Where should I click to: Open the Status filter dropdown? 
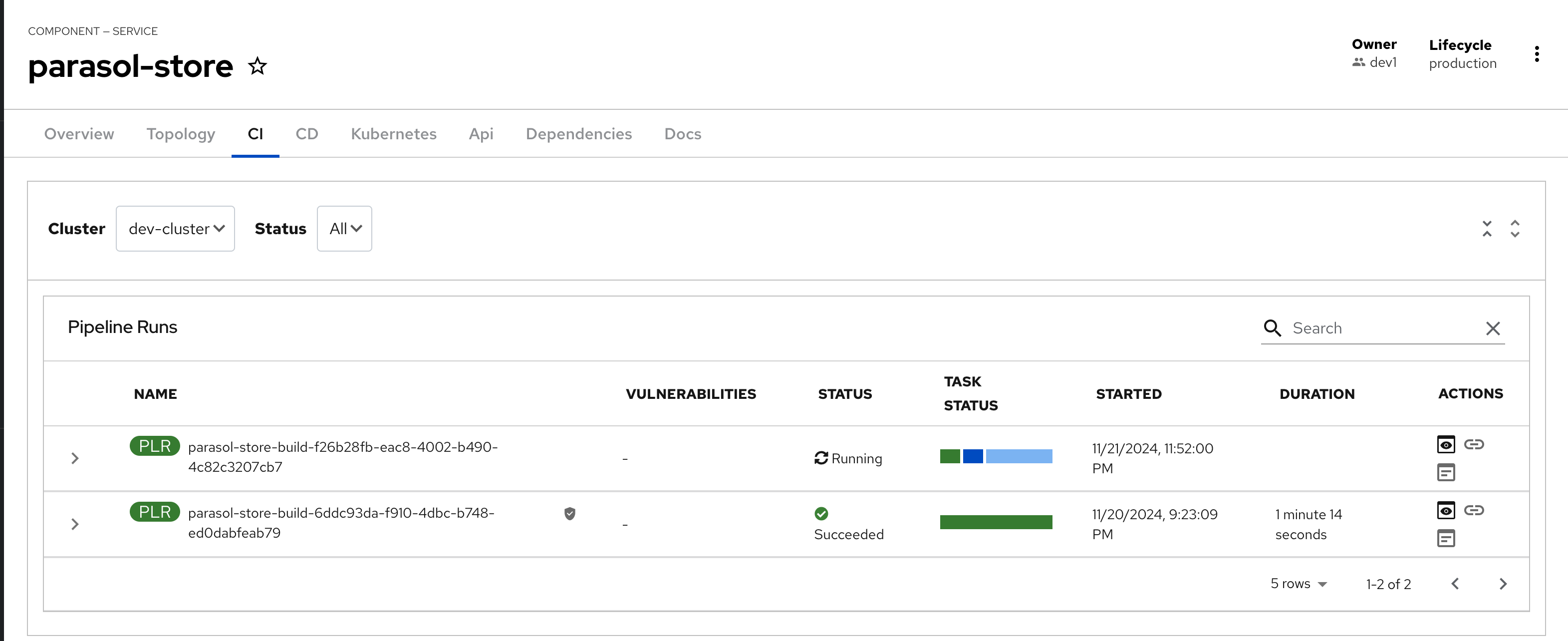pyautogui.click(x=344, y=228)
